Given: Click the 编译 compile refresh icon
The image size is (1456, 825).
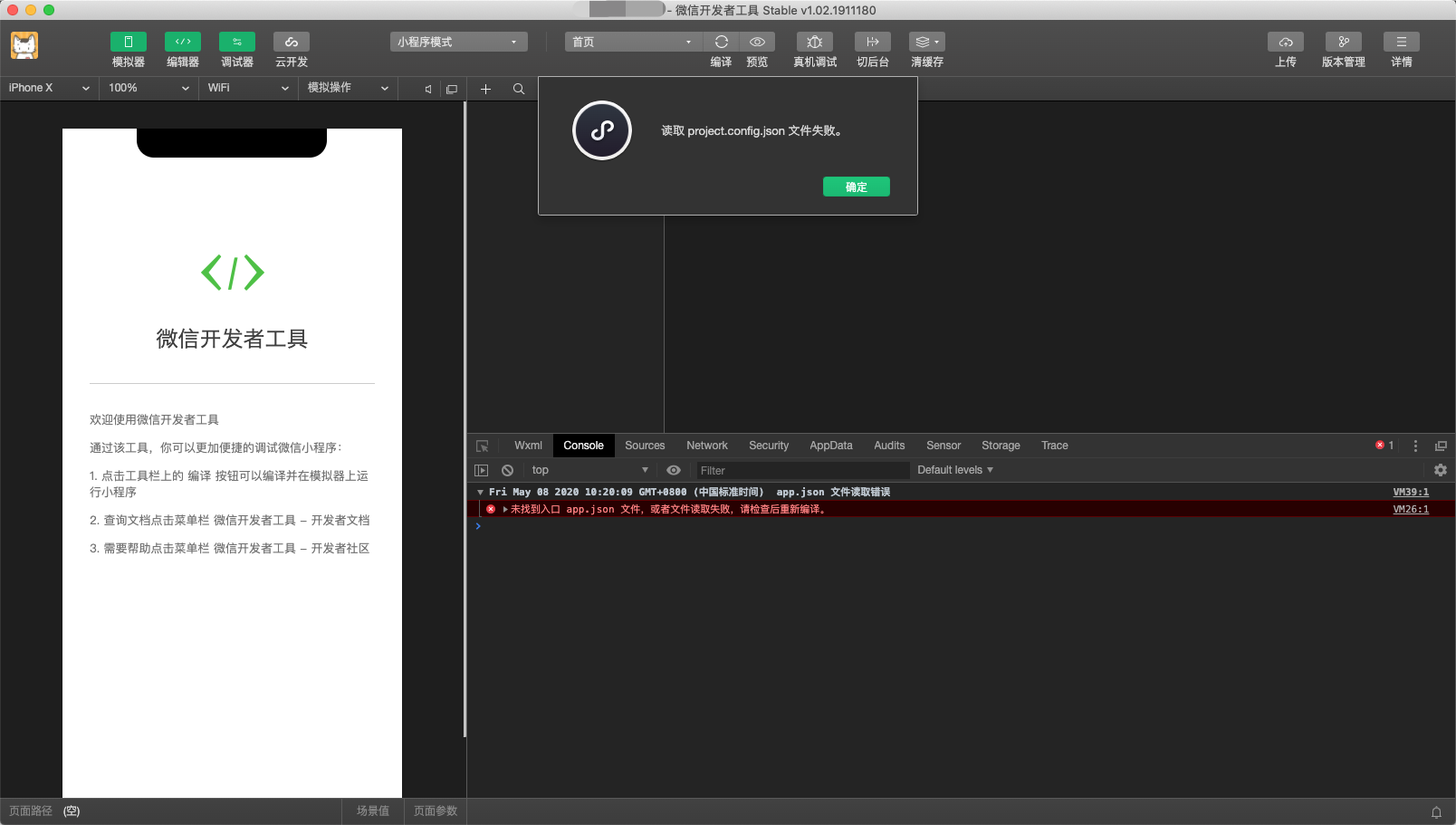Looking at the screenshot, I should coord(722,42).
